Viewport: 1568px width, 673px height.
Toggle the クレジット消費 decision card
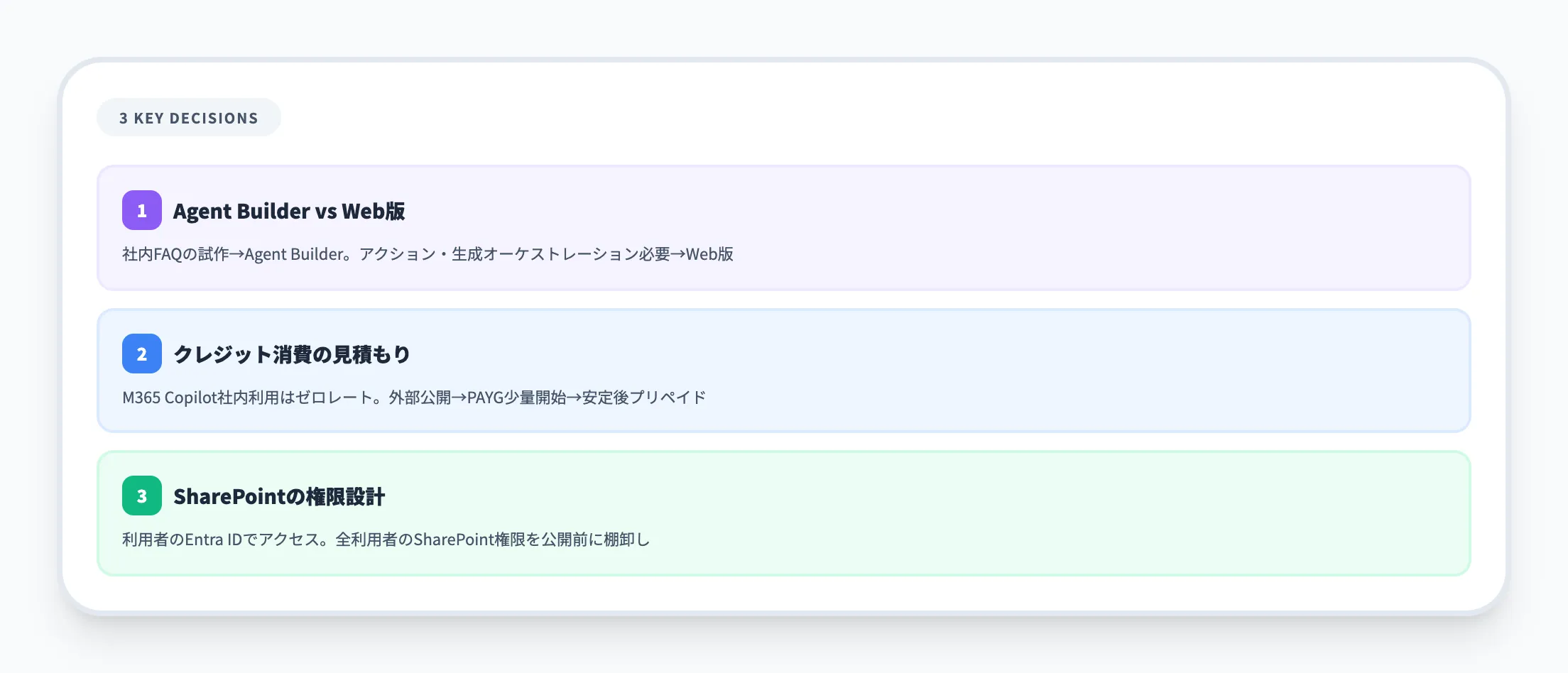pyautogui.click(x=781, y=370)
